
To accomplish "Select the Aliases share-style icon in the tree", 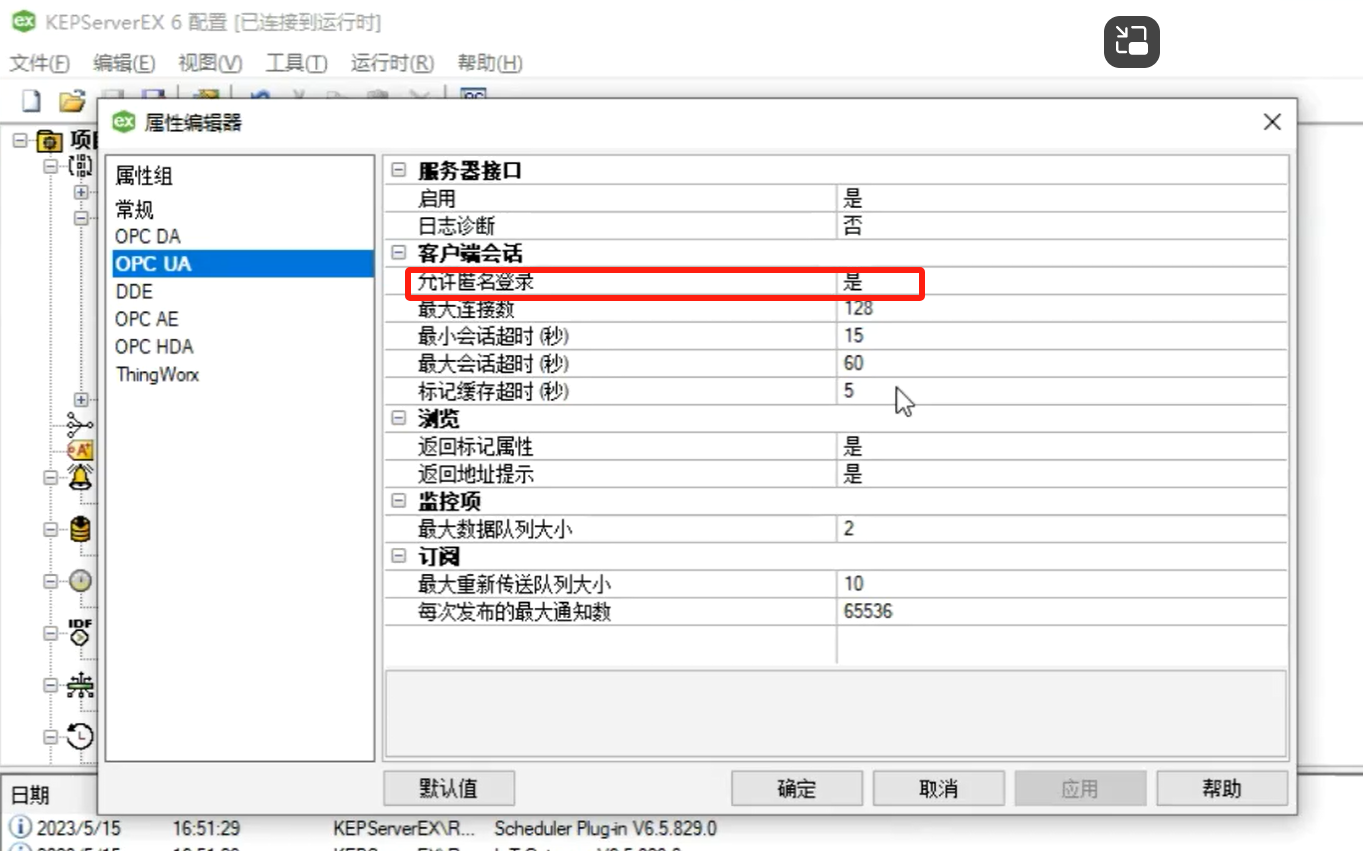I will point(80,425).
